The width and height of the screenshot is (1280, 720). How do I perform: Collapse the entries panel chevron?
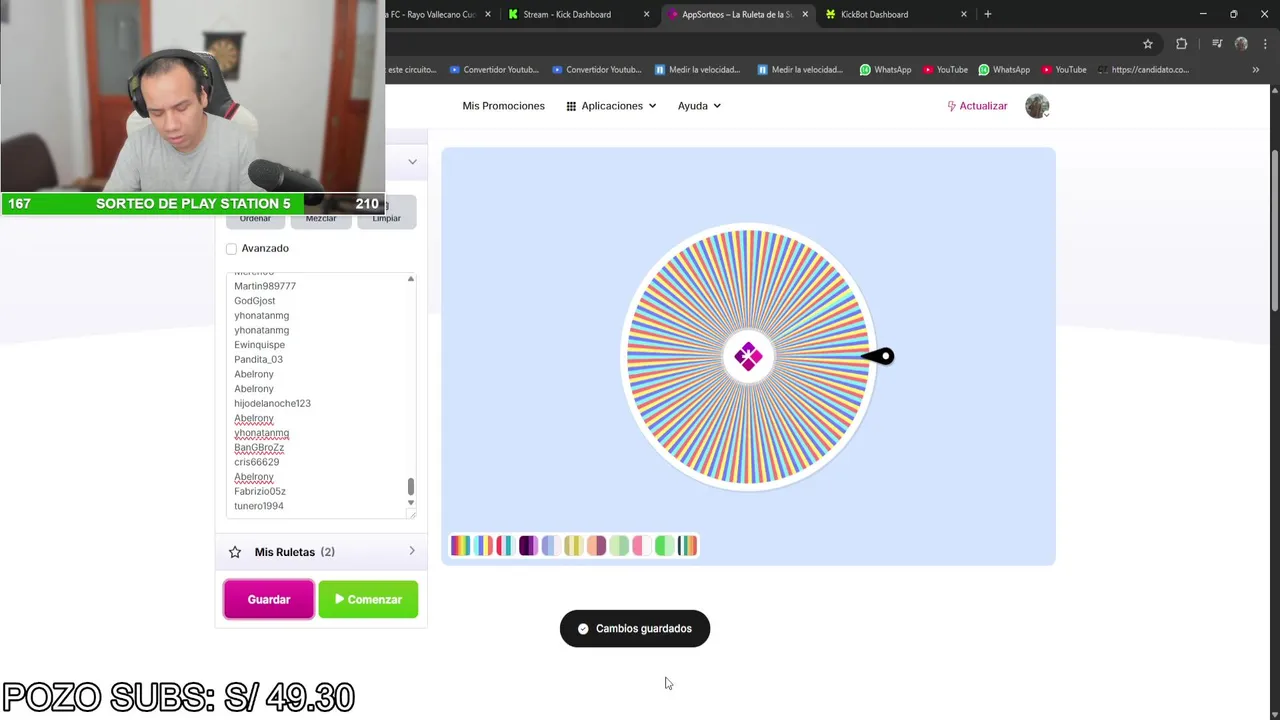[412, 162]
